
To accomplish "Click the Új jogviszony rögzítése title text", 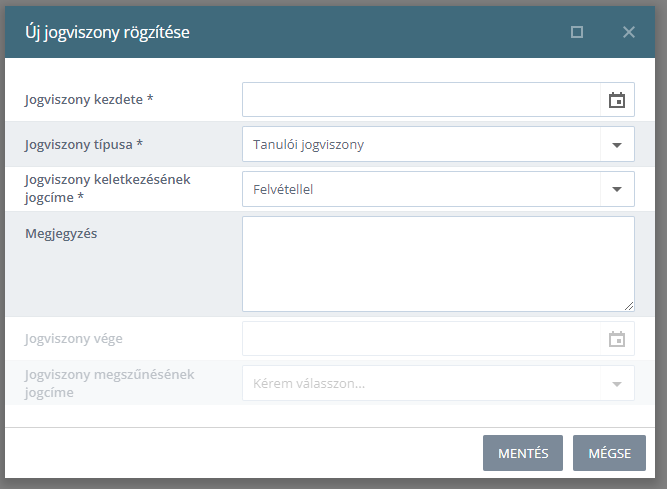I will coord(107,32).
